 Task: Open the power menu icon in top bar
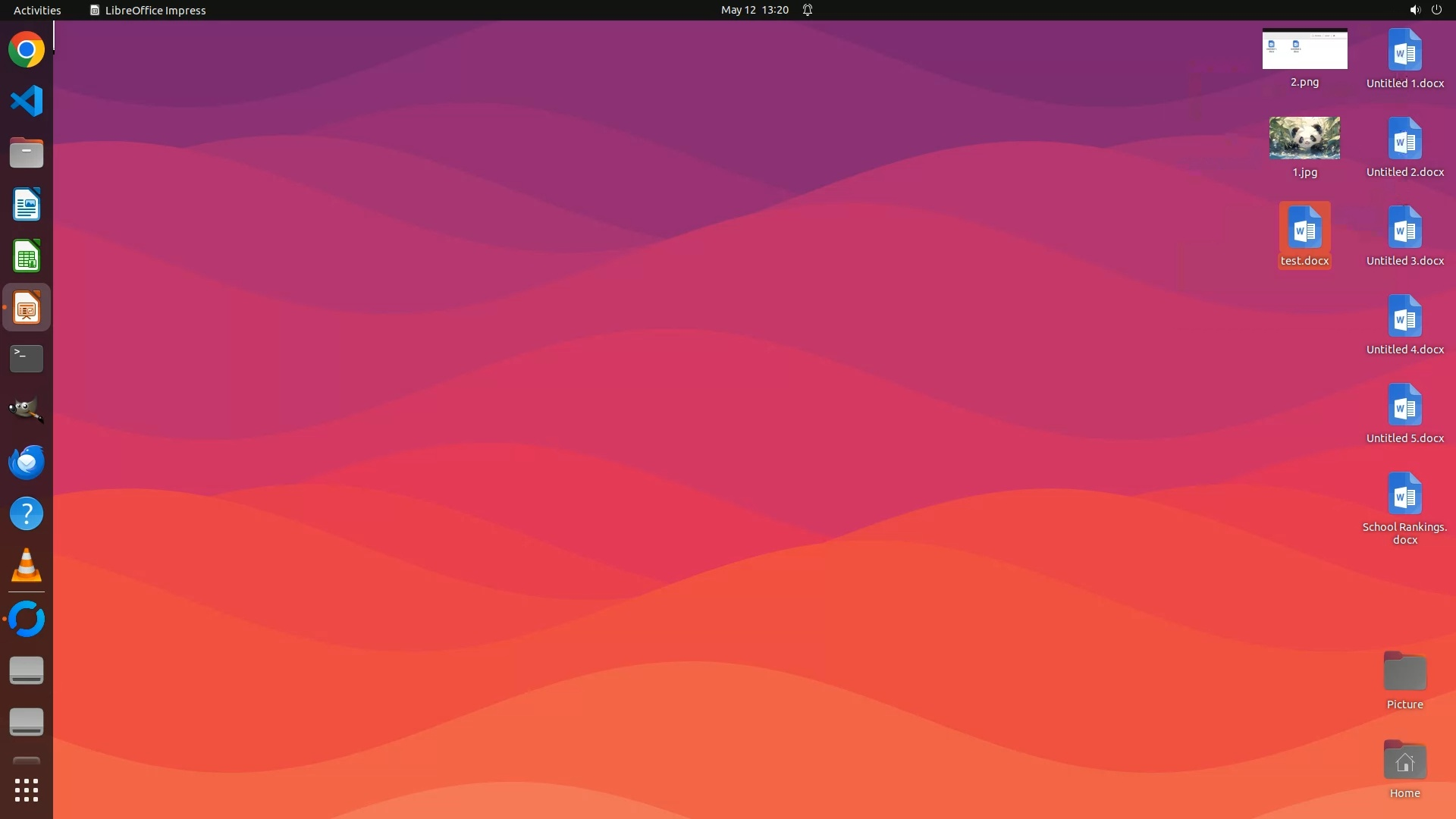point(1436,10)
